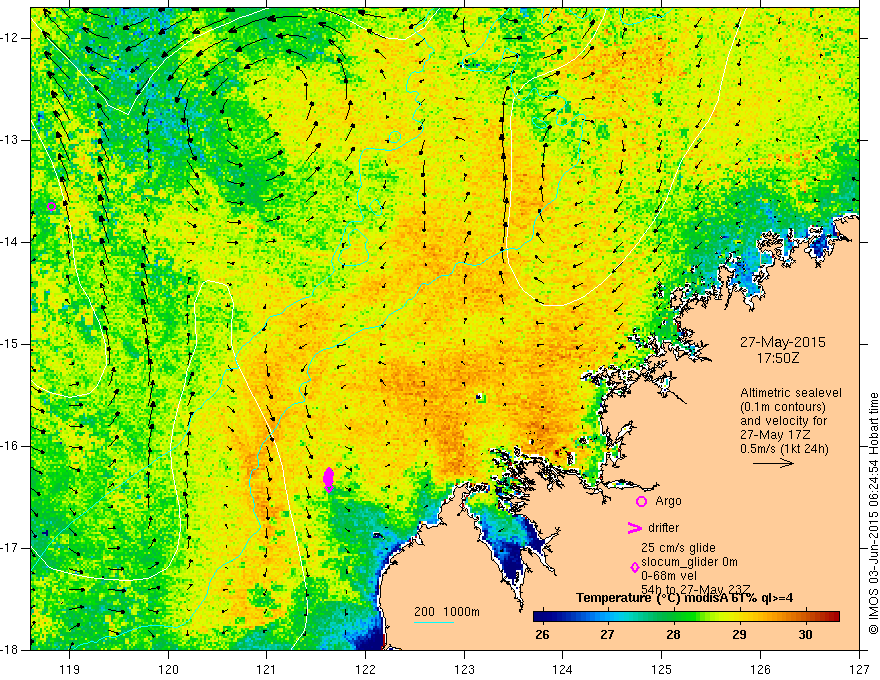Click the cyan depth contour legend line
This screenshot has width=880, height=680.
[x=434, y=622]
